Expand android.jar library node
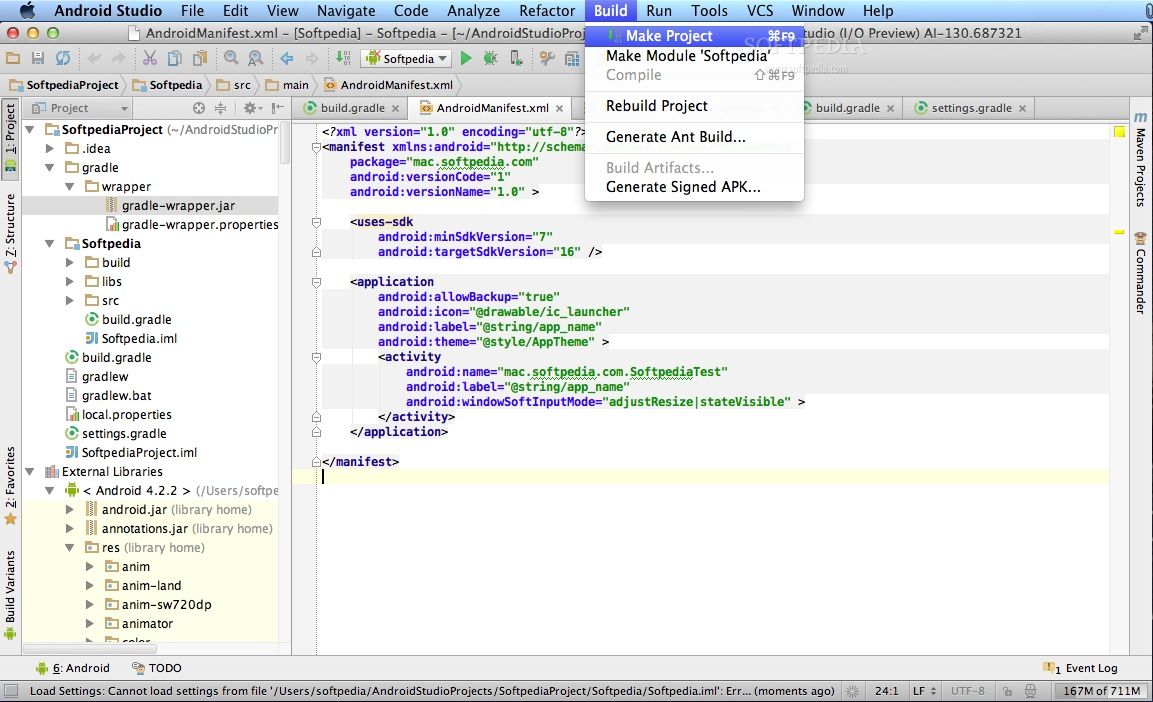This screenshot has width=1153, height=702. (x=70, y=509)
